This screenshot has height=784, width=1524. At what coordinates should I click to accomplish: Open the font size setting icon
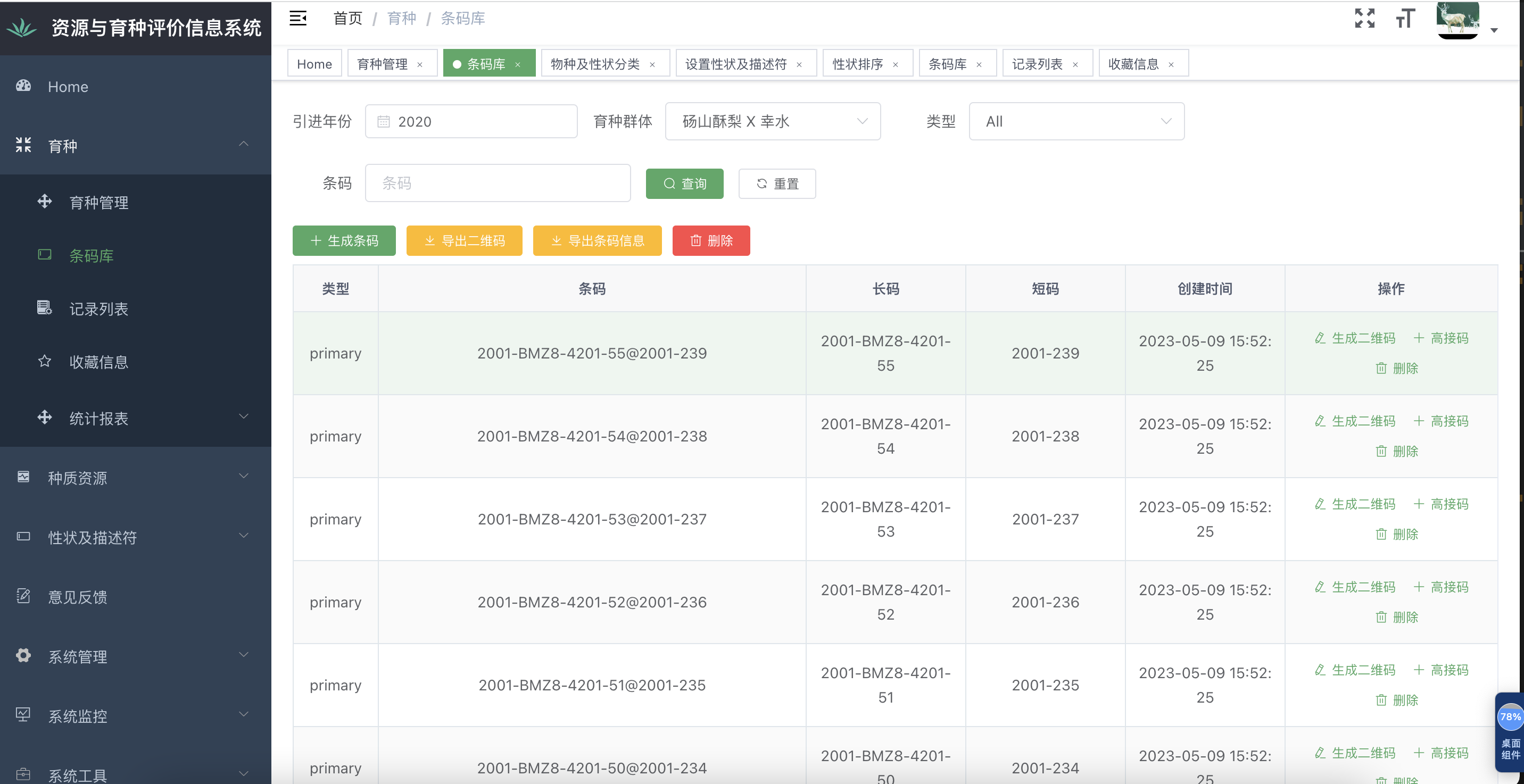click(x=1405, y=18)
